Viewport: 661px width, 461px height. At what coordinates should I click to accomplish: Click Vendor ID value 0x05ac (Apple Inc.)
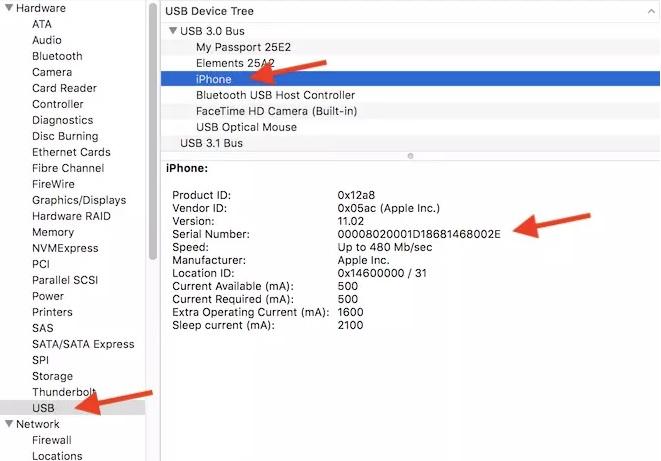click(x=388, y=208)
